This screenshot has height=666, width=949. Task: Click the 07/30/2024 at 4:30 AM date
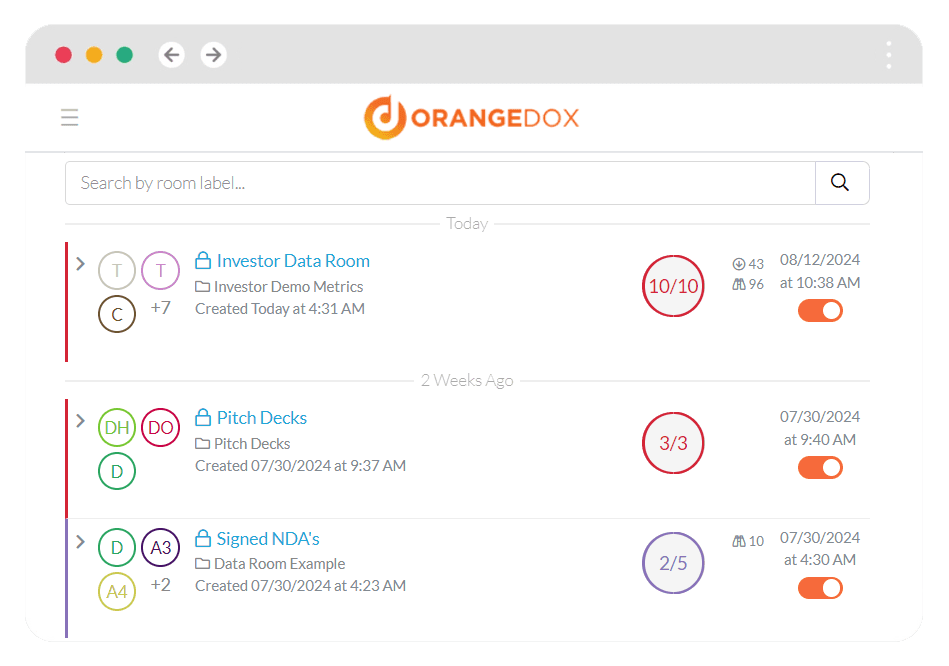tap(819, 549)
